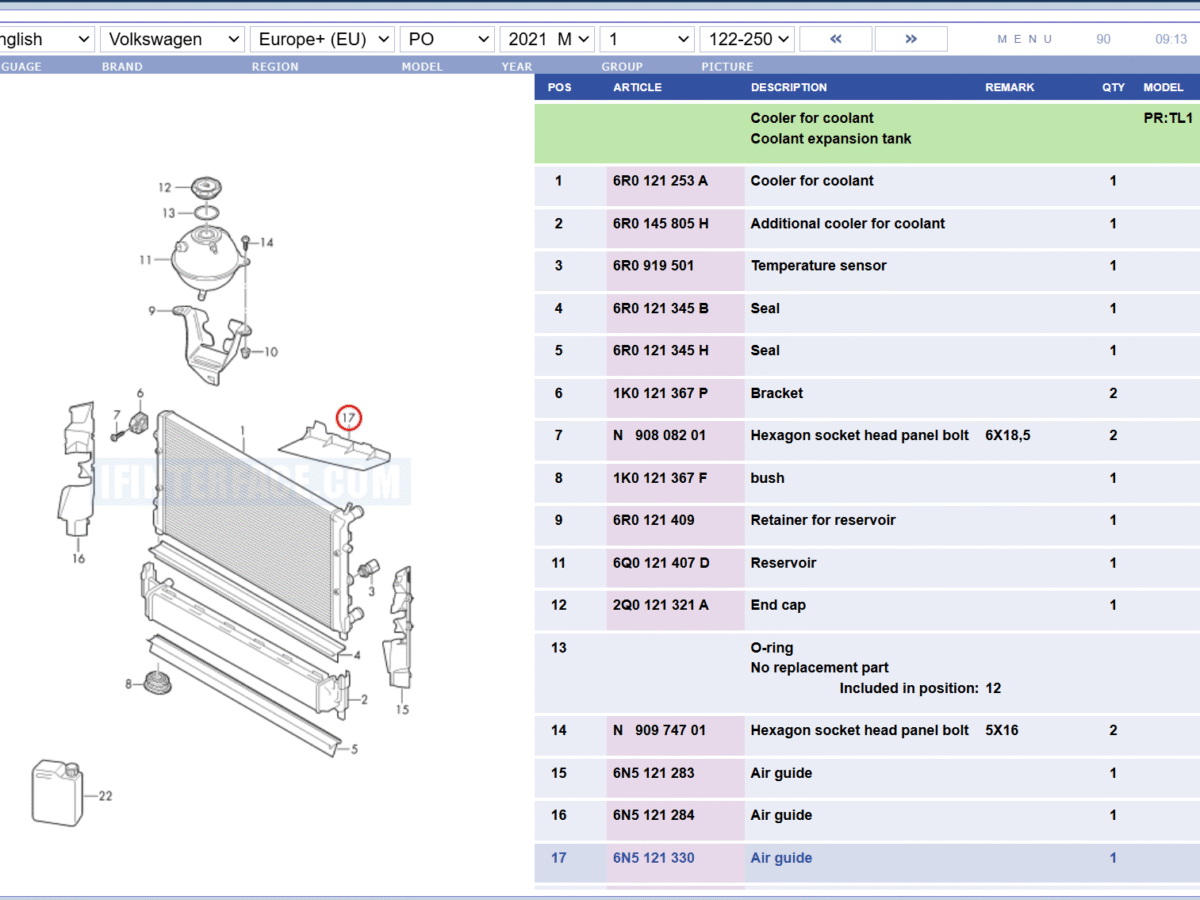Click article number 6R0 919 501
Image resolution: width=1200 pixels, height=900 pixels.
[x=653, y=266]
